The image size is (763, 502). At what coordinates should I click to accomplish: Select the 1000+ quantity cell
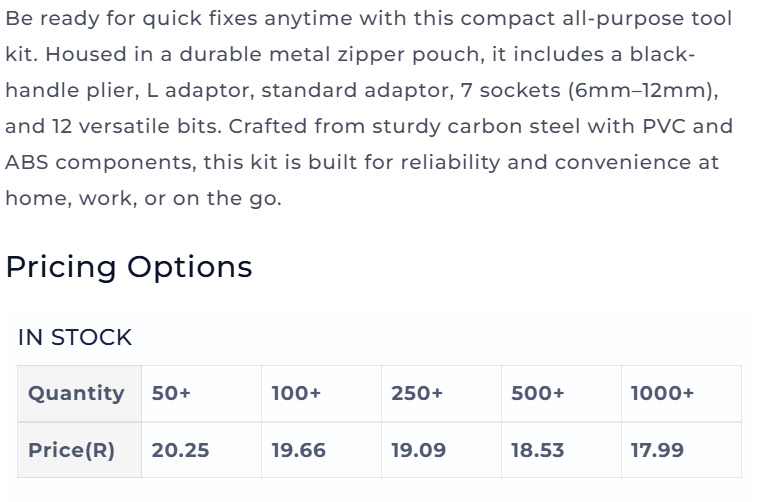point(682,394)
